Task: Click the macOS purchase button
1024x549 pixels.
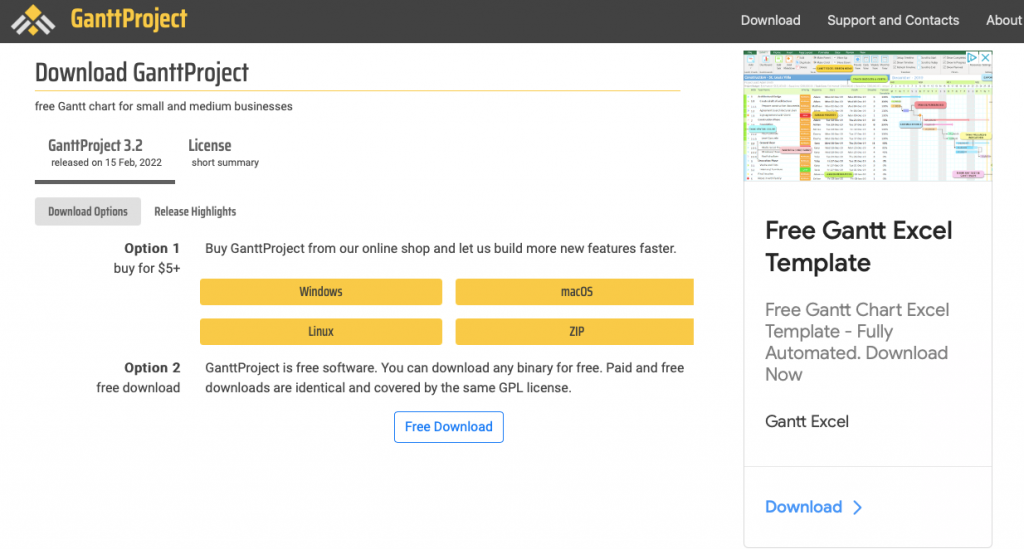Action: coord(575,292)
